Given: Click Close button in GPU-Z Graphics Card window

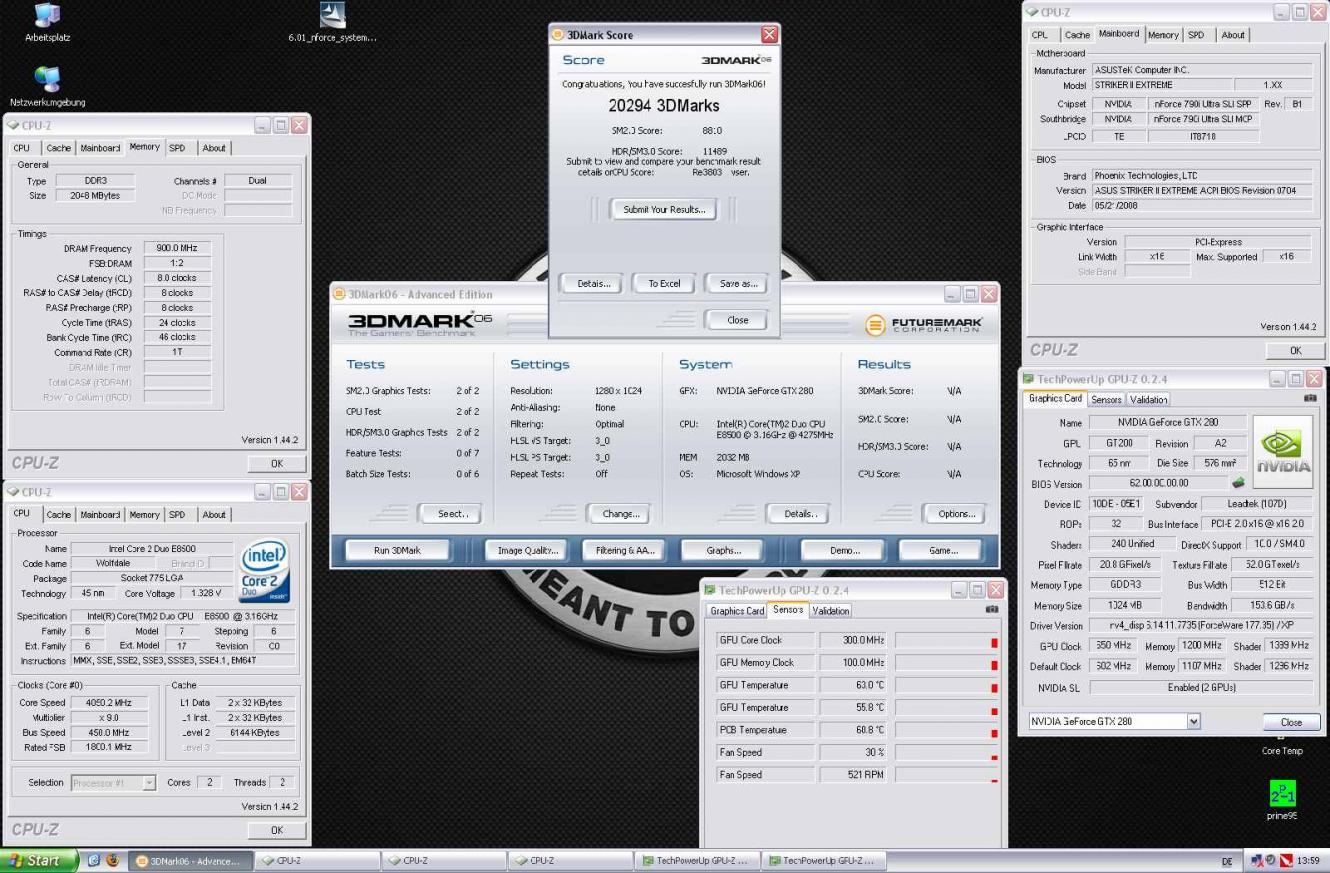Looking at the screenshot, I should tap(1291, 722).
